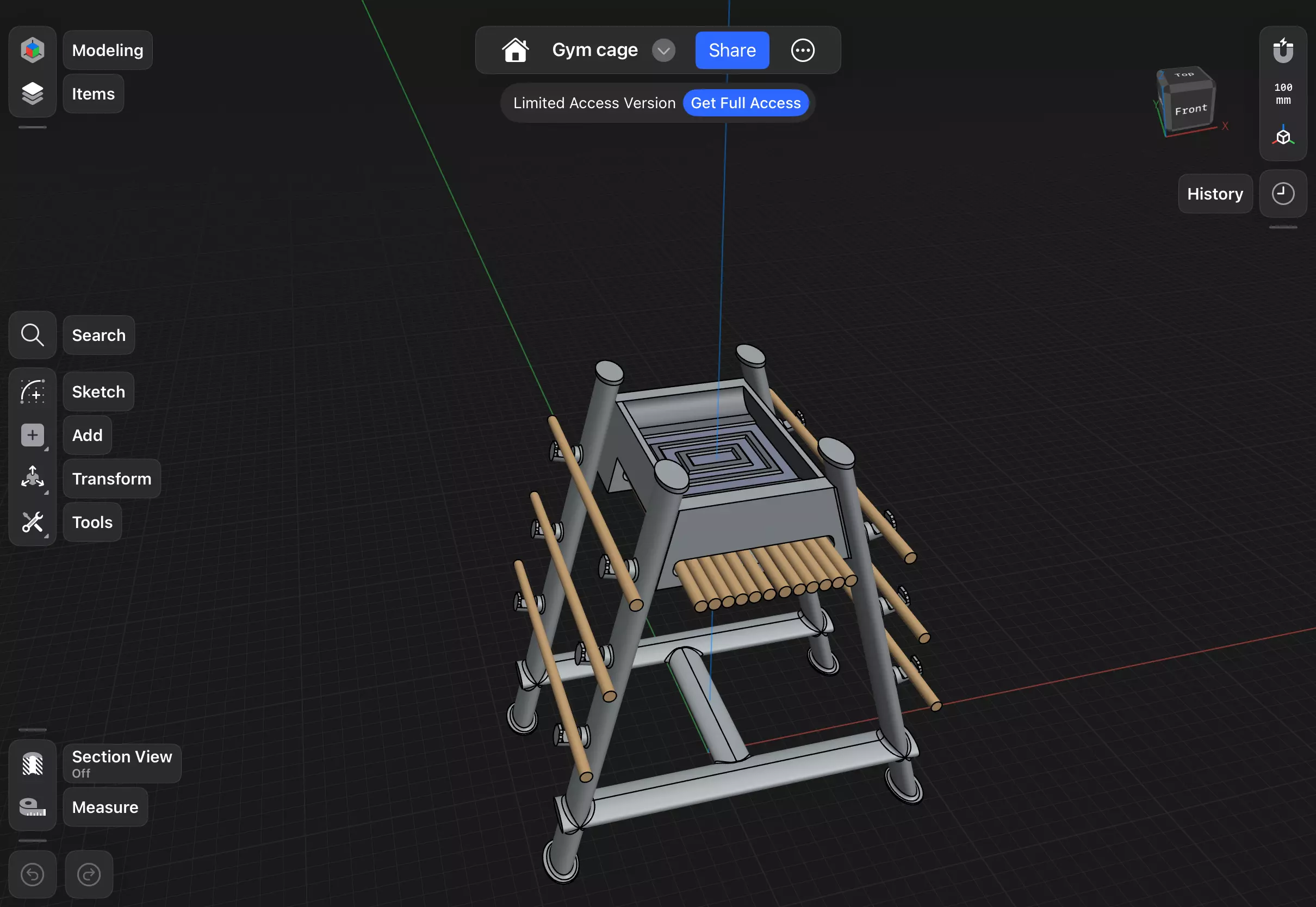Open the Modeling workspace cube icon
This screenshot has height=907, width=1316.
(33, 50)
